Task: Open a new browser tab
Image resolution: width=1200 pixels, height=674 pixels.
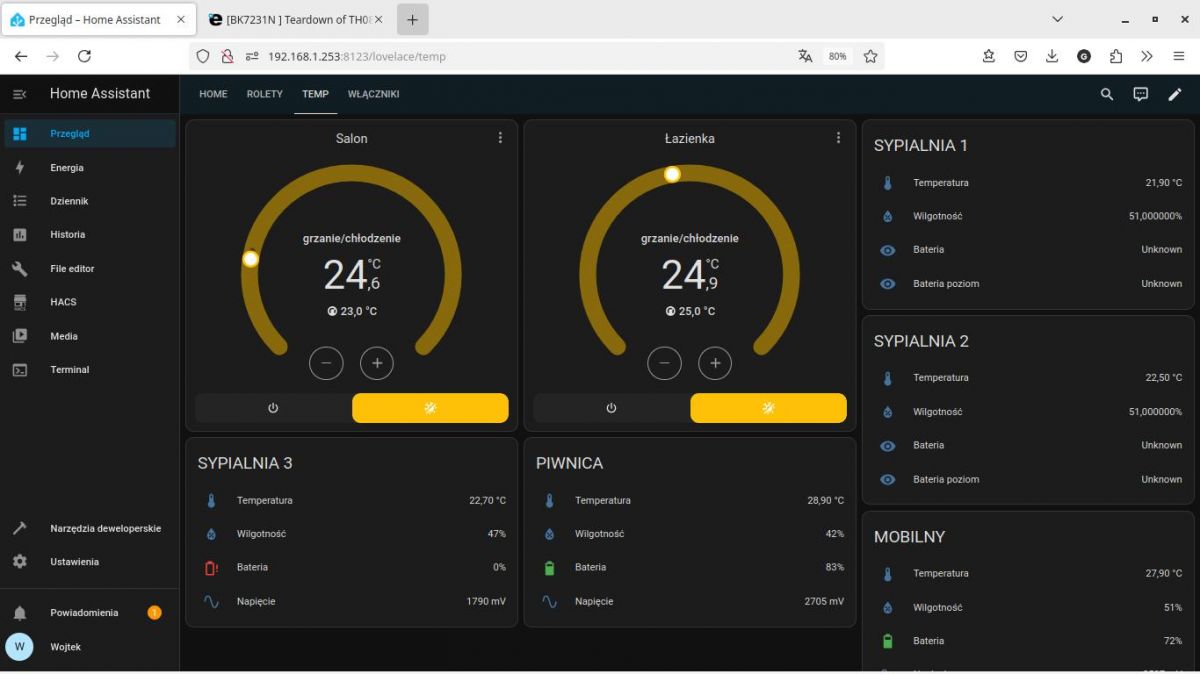Action: (412, 20)
